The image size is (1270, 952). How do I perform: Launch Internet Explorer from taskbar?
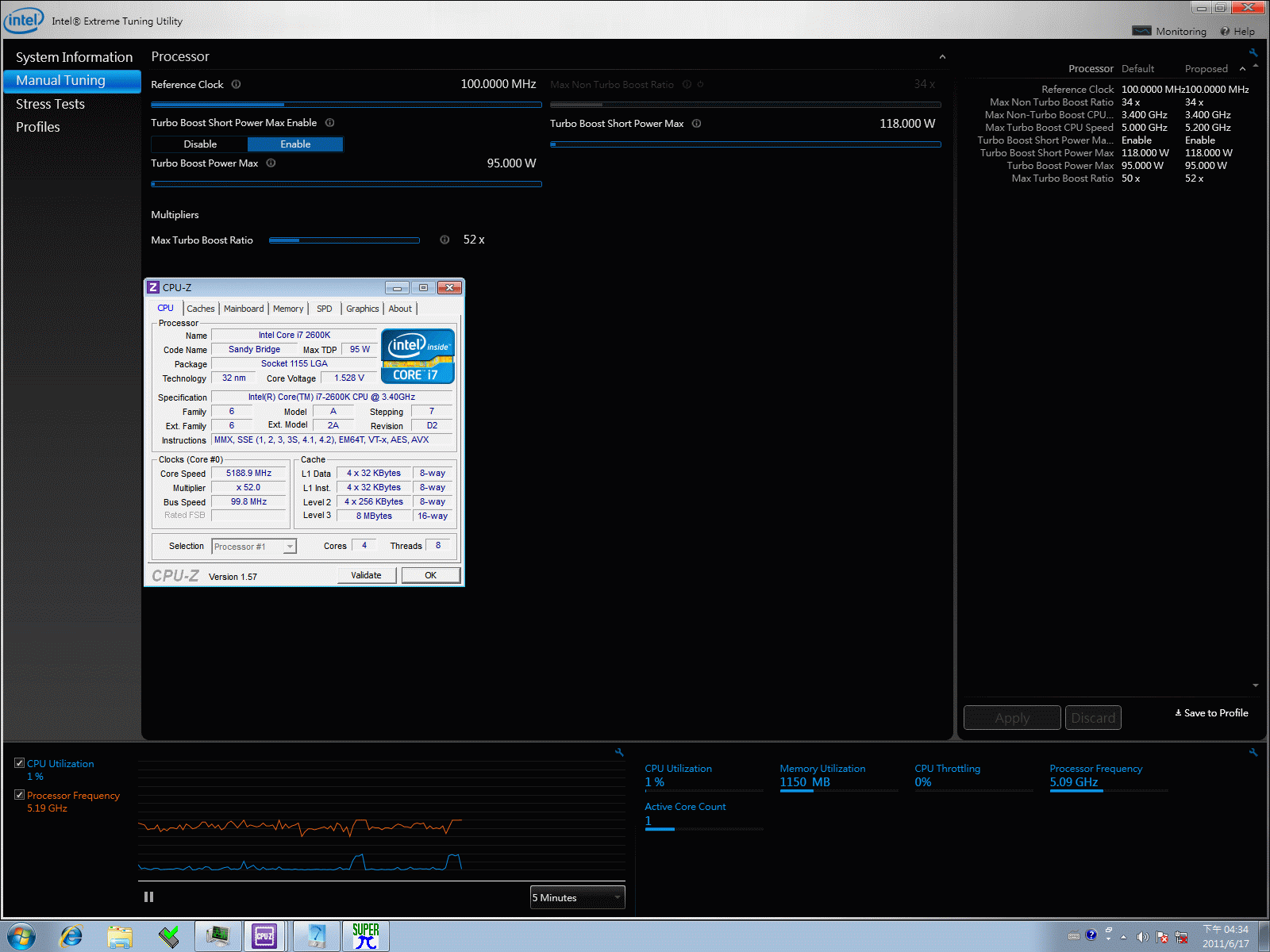click(71, 937)
